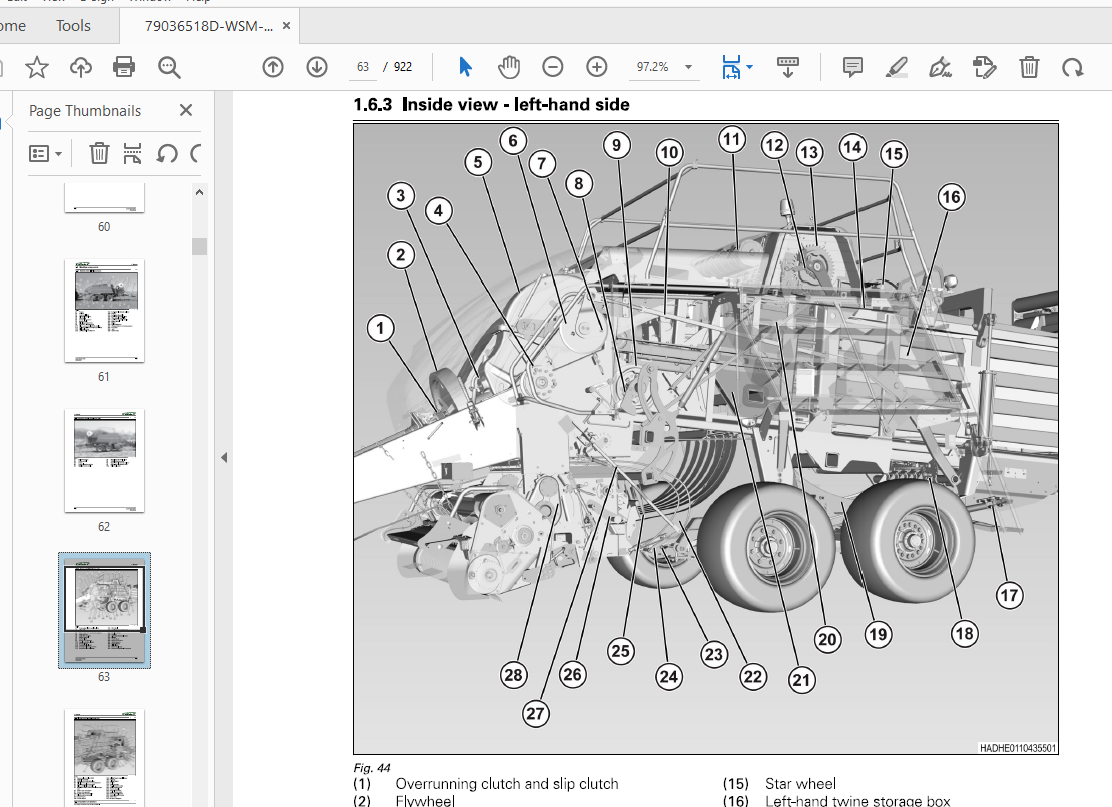Click legend text 'Flywheel'
The height and width of the screenshot is (807, 1112).
(425, 801)
